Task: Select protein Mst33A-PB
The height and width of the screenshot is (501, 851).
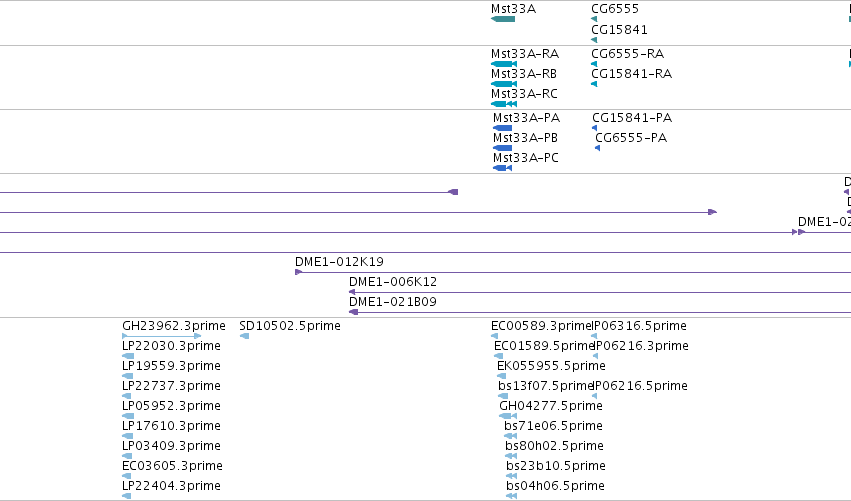Action: (525, 138)
